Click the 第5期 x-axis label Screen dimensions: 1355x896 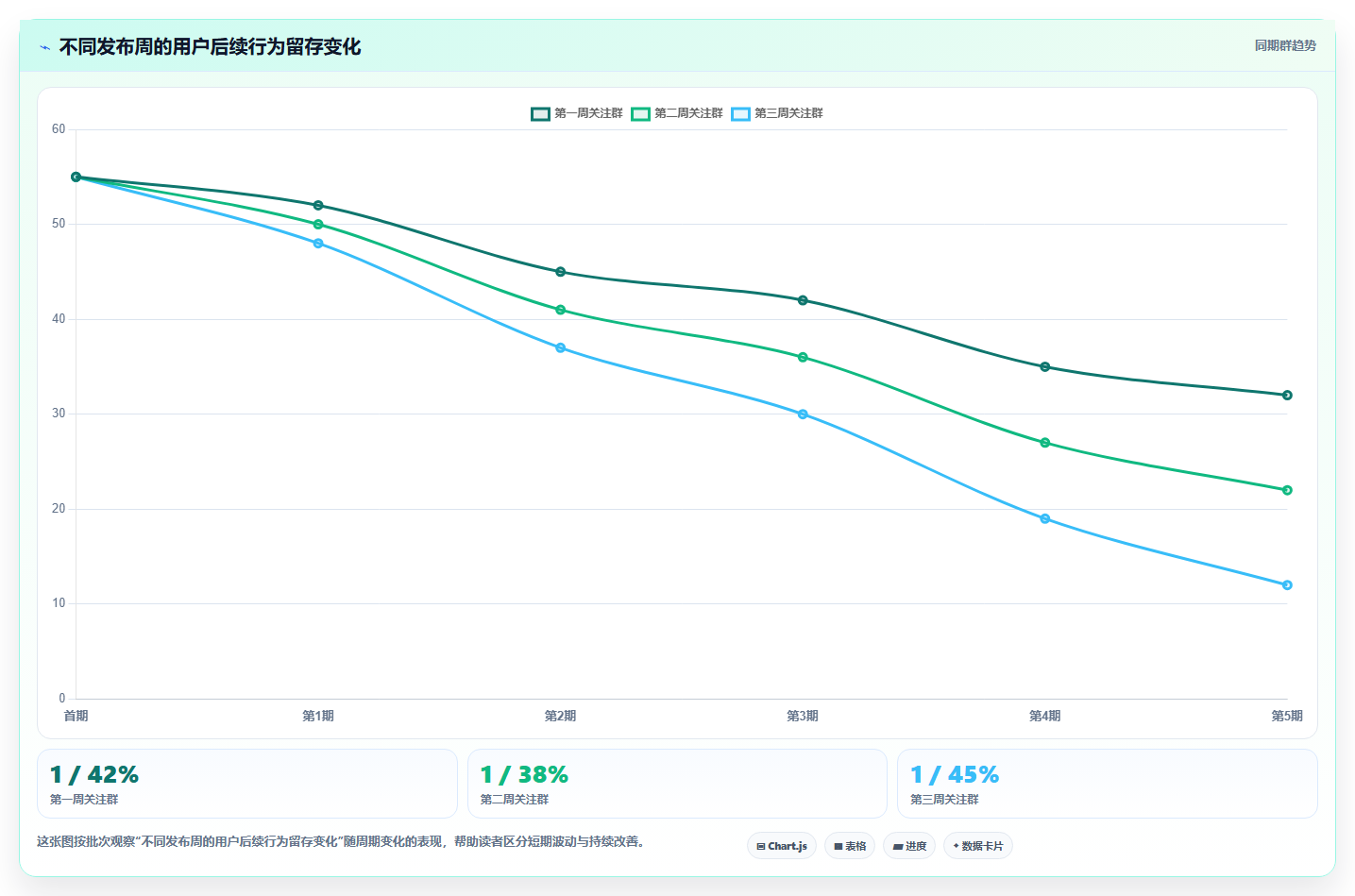[1287, 716]
